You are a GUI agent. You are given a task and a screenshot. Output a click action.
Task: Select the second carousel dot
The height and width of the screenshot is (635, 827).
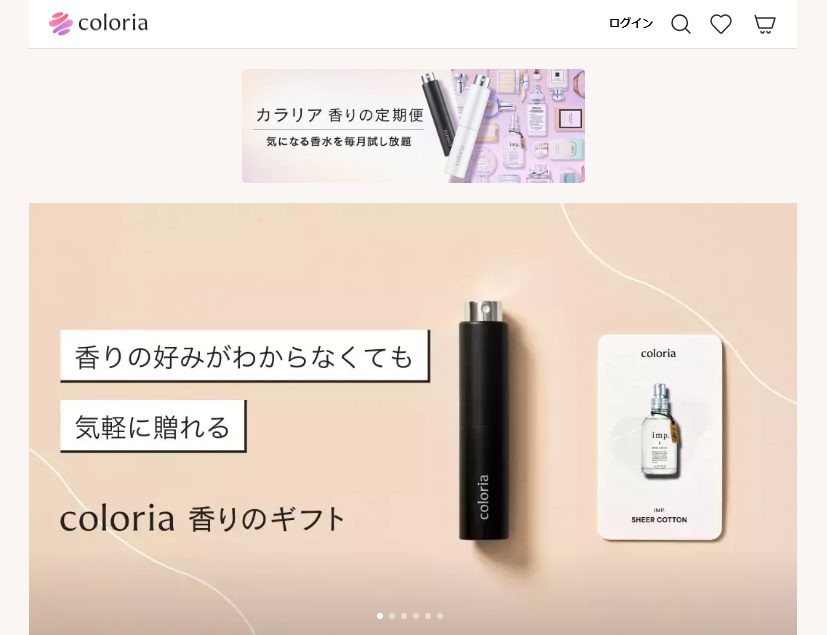tap(392, 615)
